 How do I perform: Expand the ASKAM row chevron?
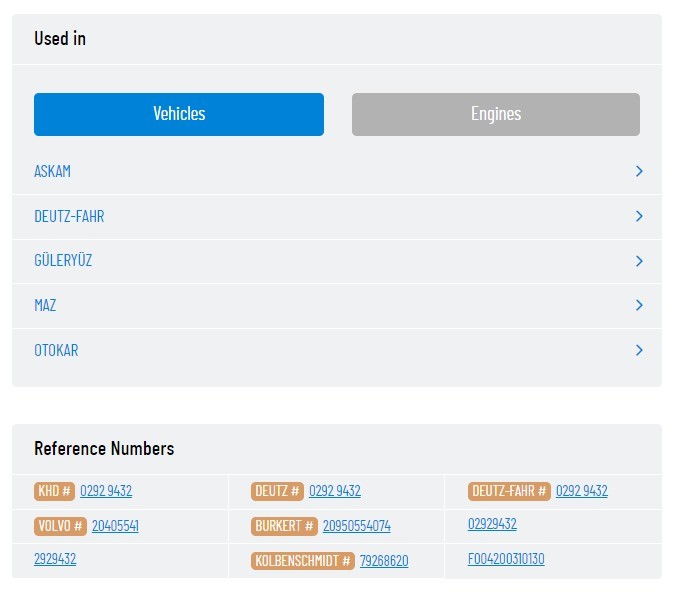(x=639, y=171)
